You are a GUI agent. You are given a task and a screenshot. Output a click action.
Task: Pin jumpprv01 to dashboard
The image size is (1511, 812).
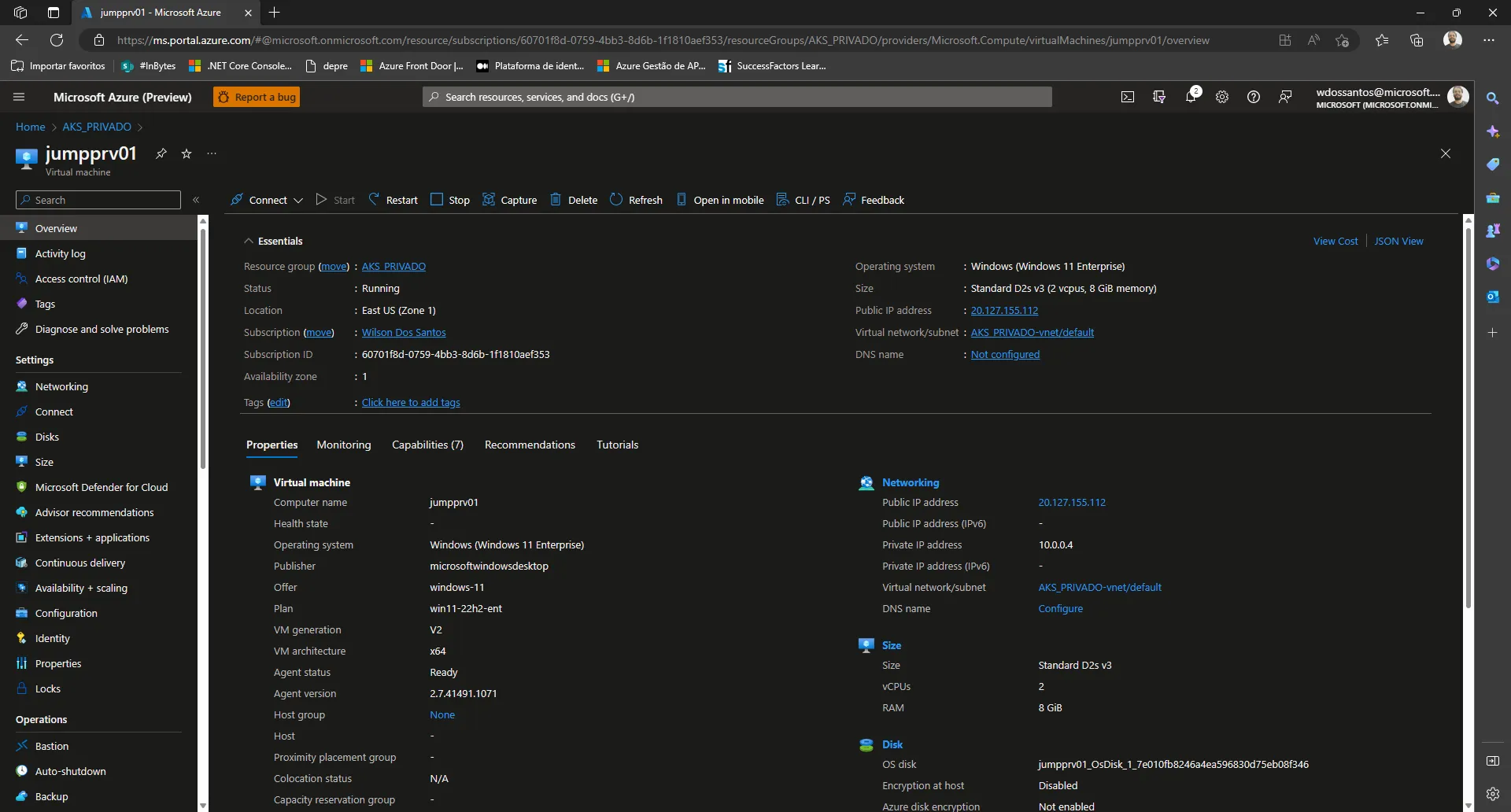[x=161, y=153]
